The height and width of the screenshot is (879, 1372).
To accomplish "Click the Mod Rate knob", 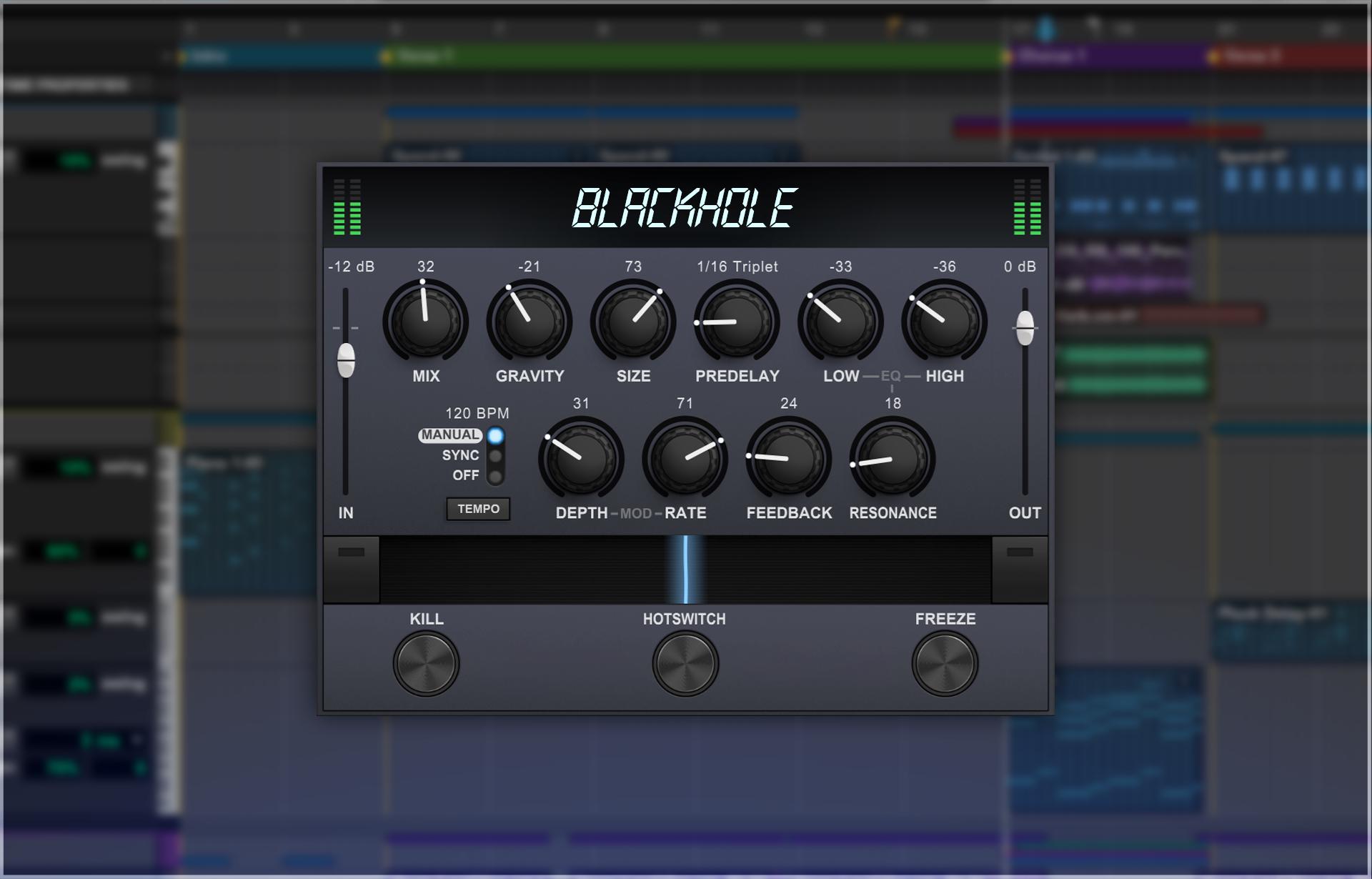I will coord(685,458).
